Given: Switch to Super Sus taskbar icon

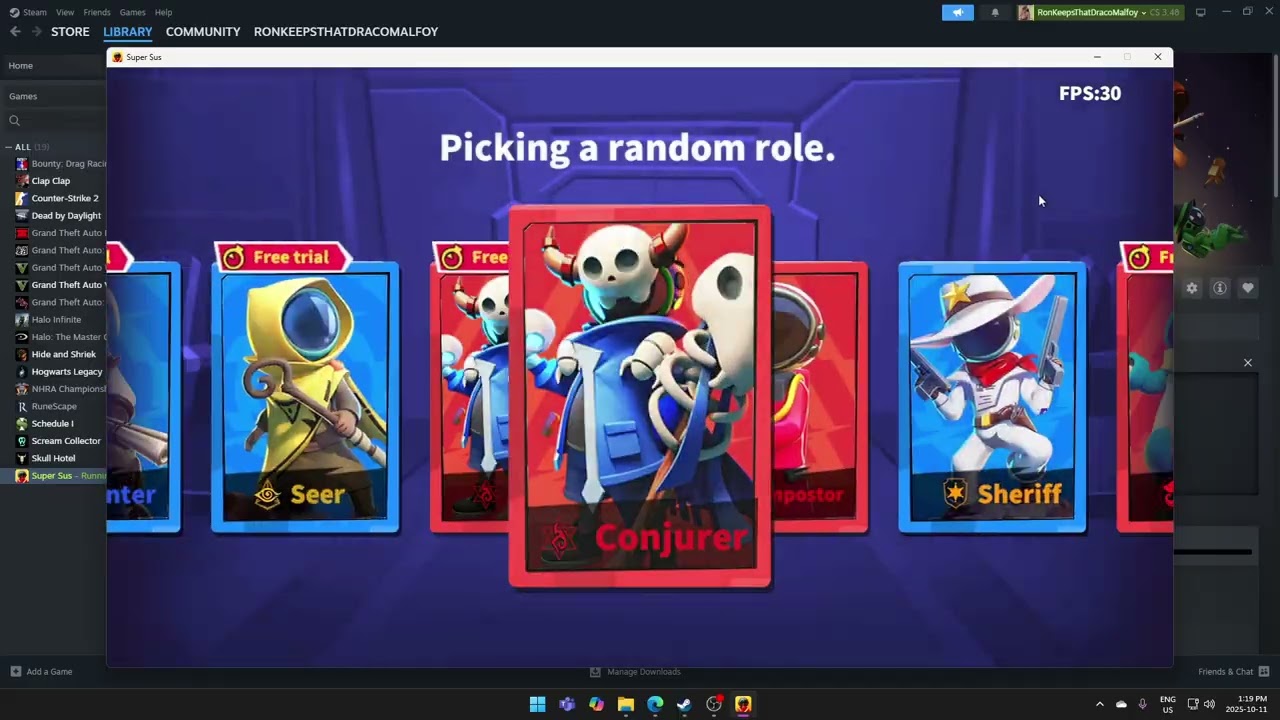Looking at the screenshot, I should 743,704.
